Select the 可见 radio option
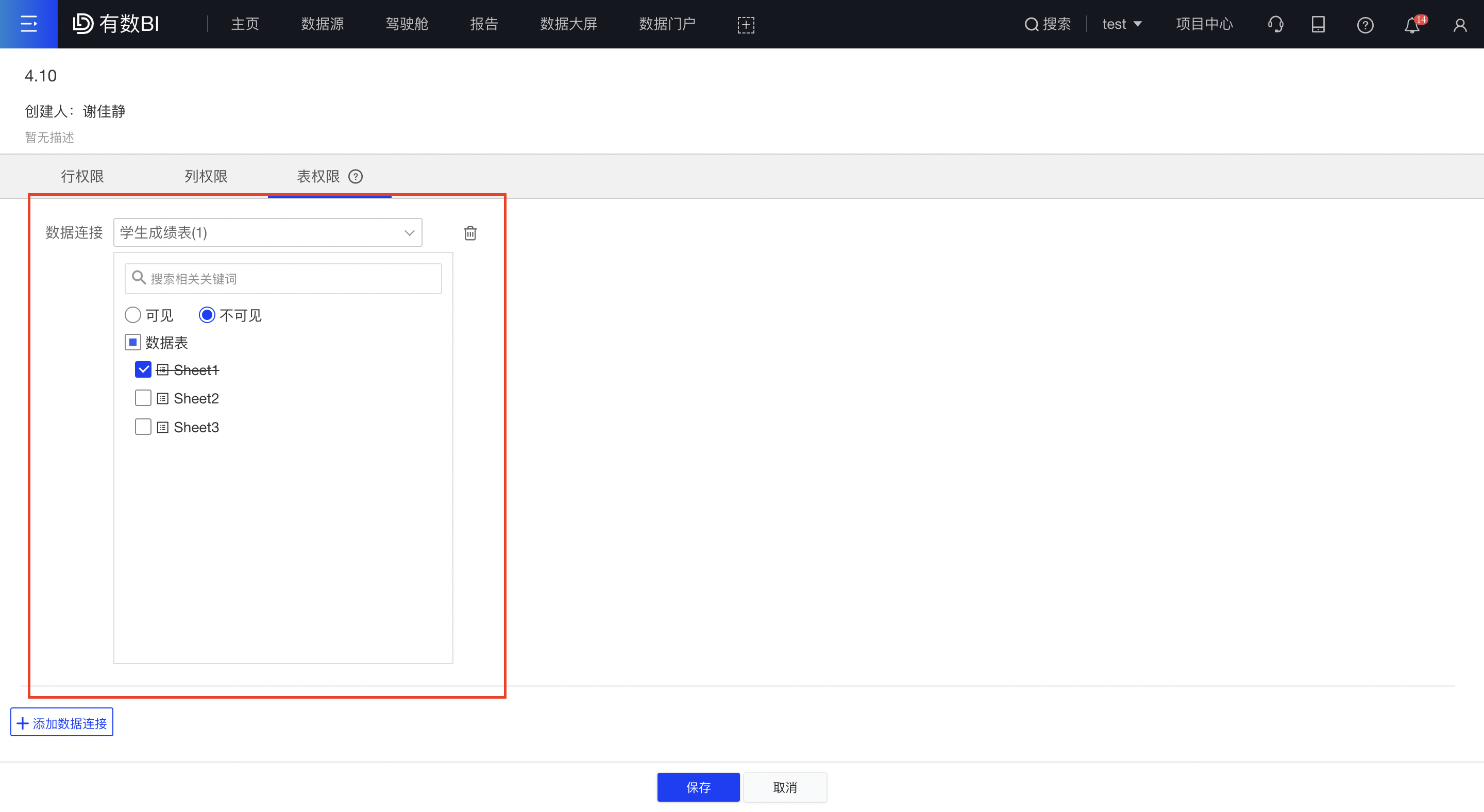The width and height of the screenshot is (1484, 812). [132, 314]
